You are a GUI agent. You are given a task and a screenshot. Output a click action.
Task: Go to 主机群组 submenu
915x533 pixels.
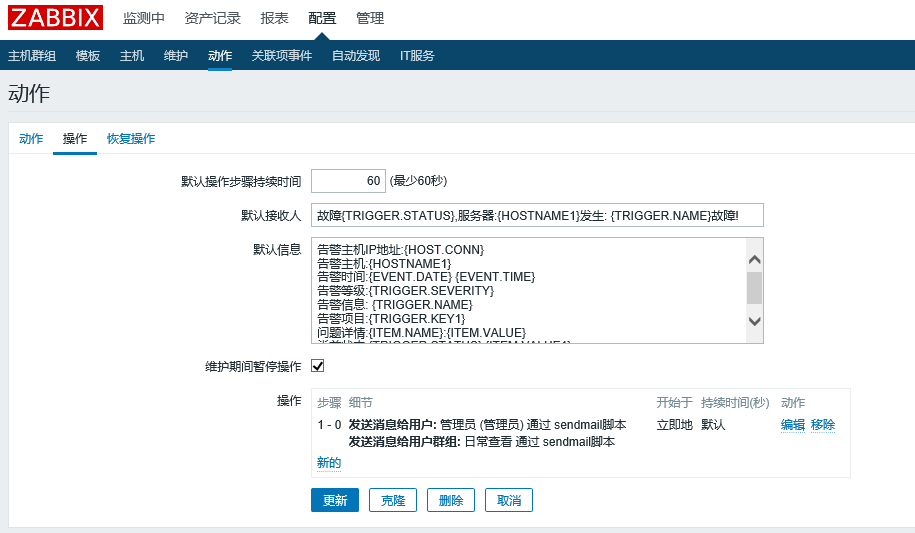32,55
